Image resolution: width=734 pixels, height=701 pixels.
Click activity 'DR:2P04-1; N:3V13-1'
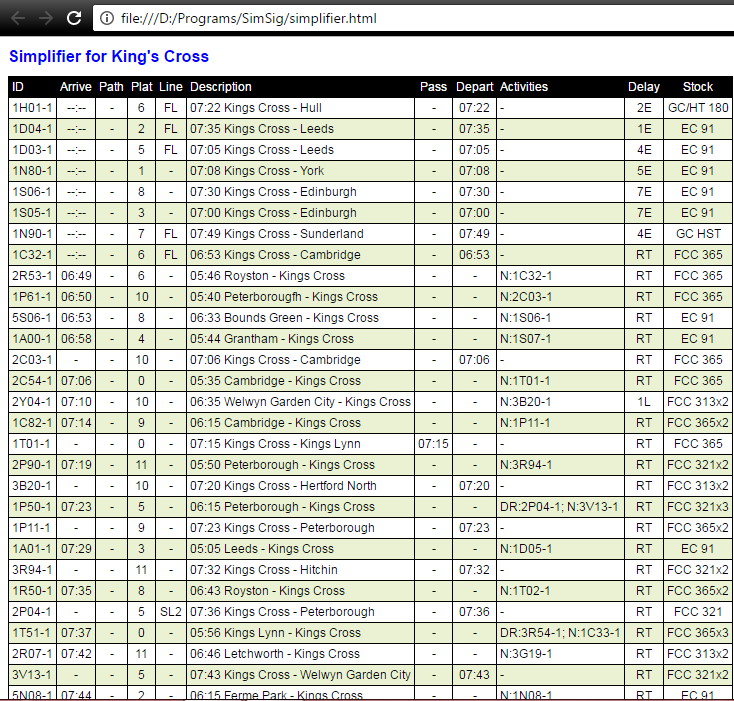pyautogui.click(x=559, y=507)
